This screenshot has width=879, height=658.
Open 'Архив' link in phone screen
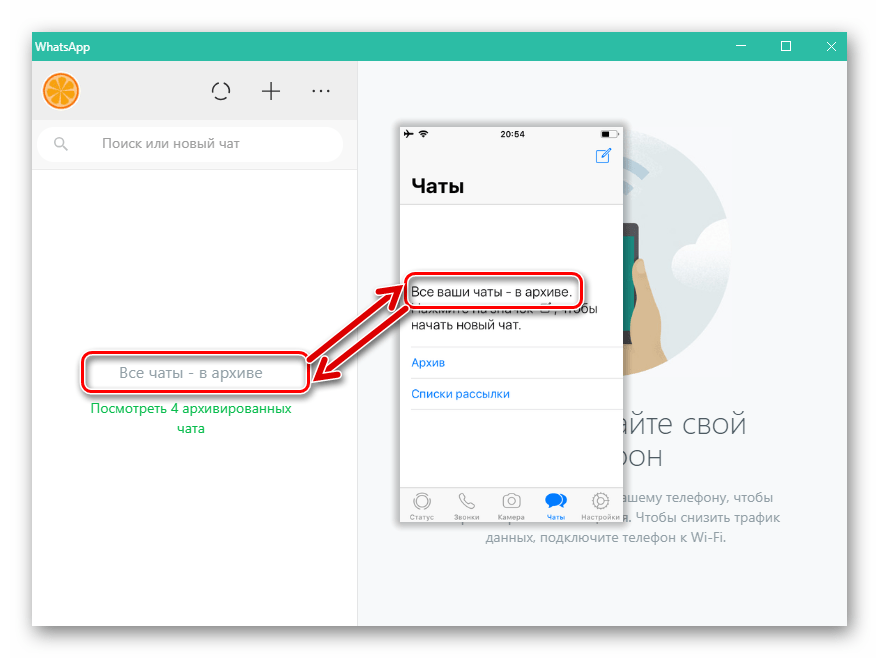(428, 363)
